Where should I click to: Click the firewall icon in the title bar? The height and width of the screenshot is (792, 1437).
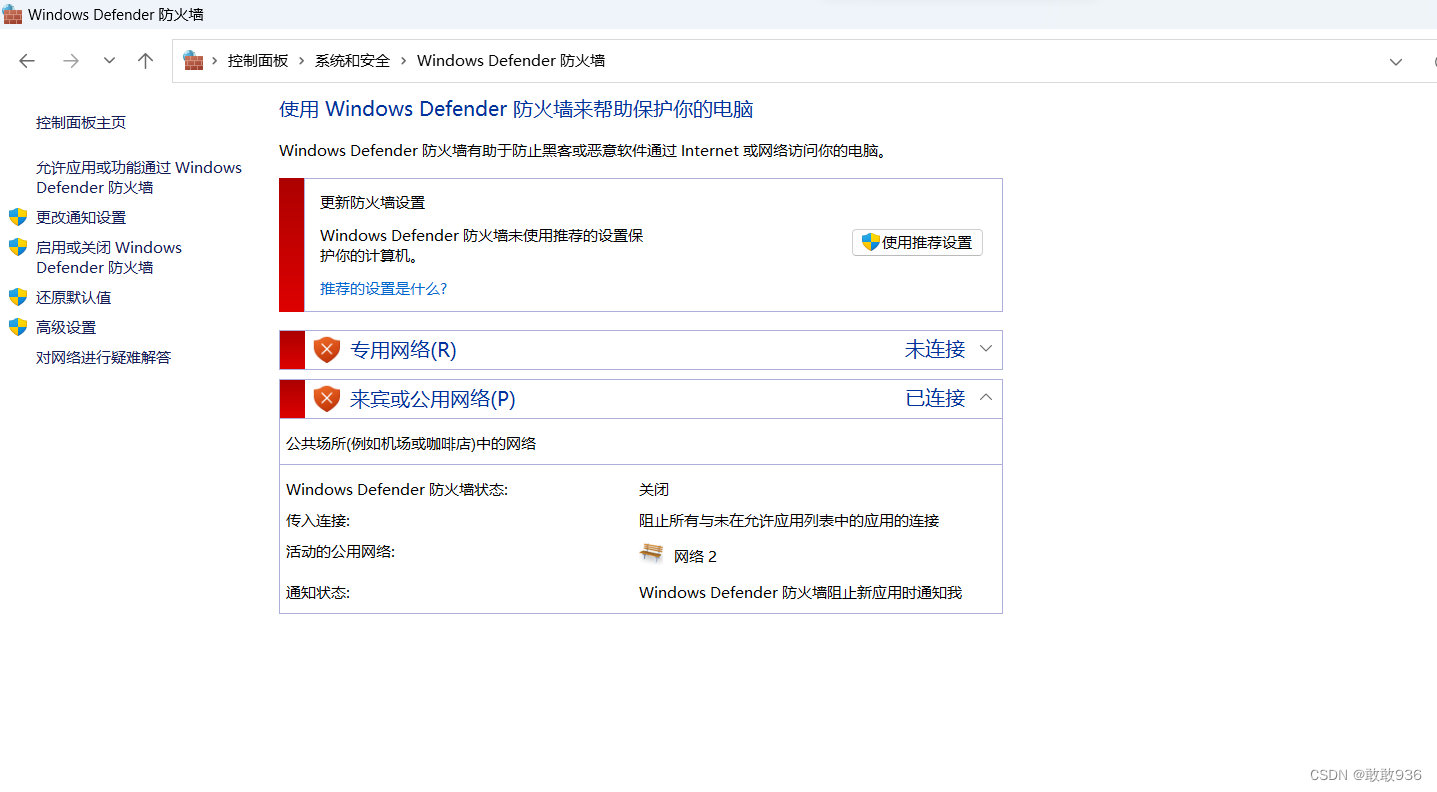[x=12, y=14]
